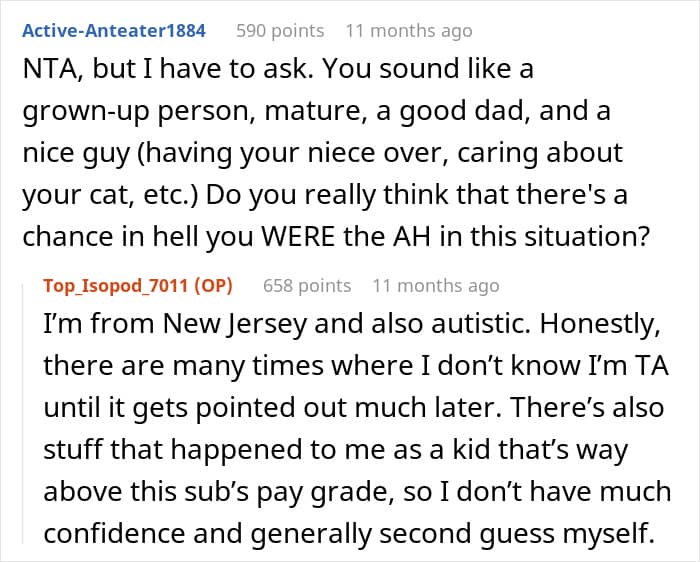Click the line 'confidence and generally second guess myself'

[349, 534]
